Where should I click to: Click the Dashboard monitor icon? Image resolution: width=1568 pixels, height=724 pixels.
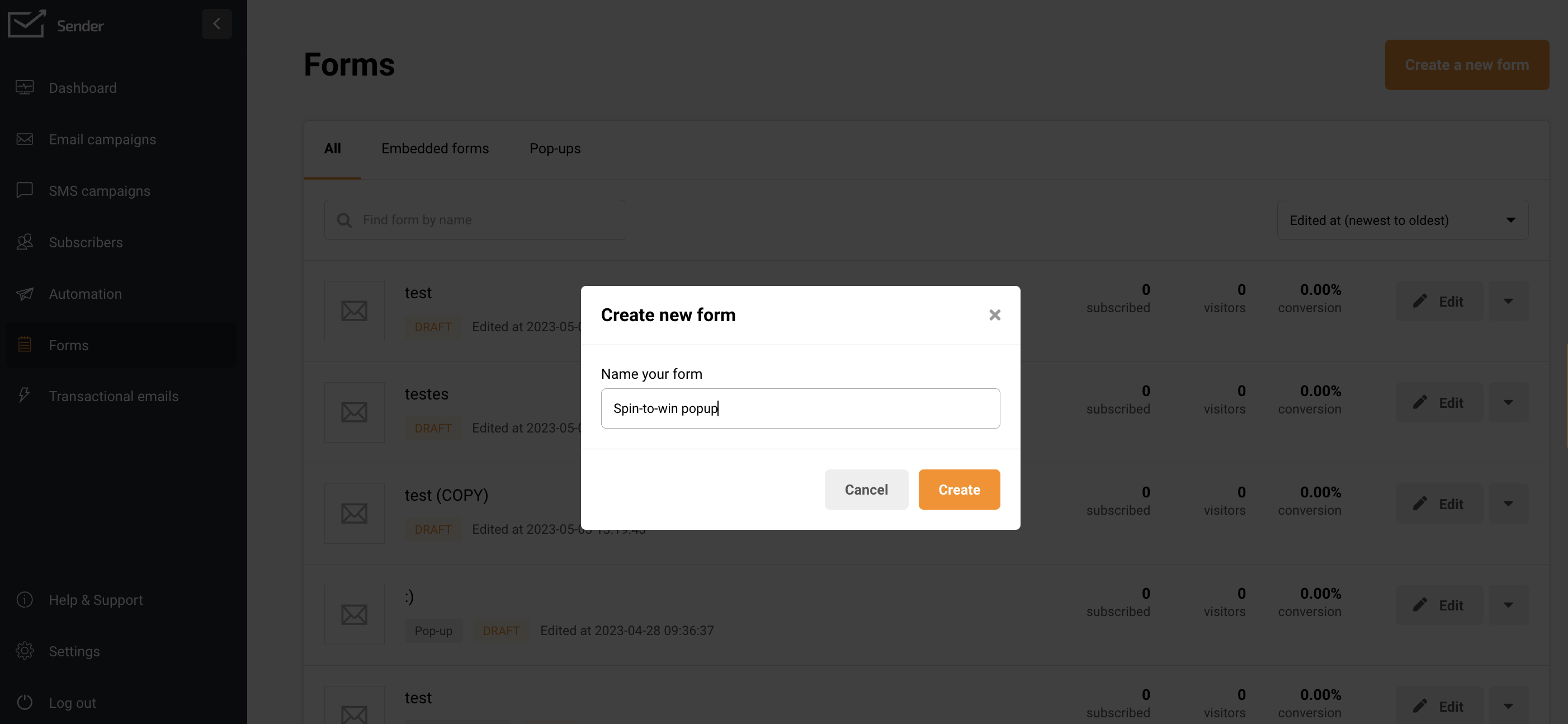click(x=25, y=88)
